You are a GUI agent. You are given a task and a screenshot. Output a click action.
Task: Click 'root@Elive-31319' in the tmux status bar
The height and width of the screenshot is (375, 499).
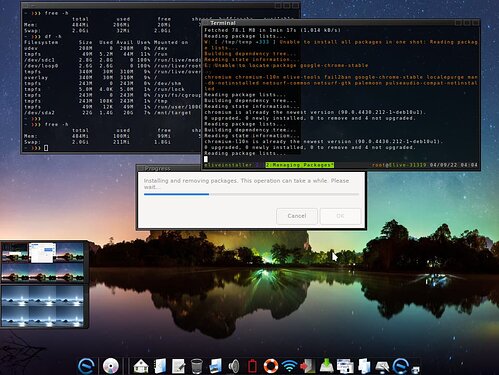pyautogui.click(x=399, y=165)
